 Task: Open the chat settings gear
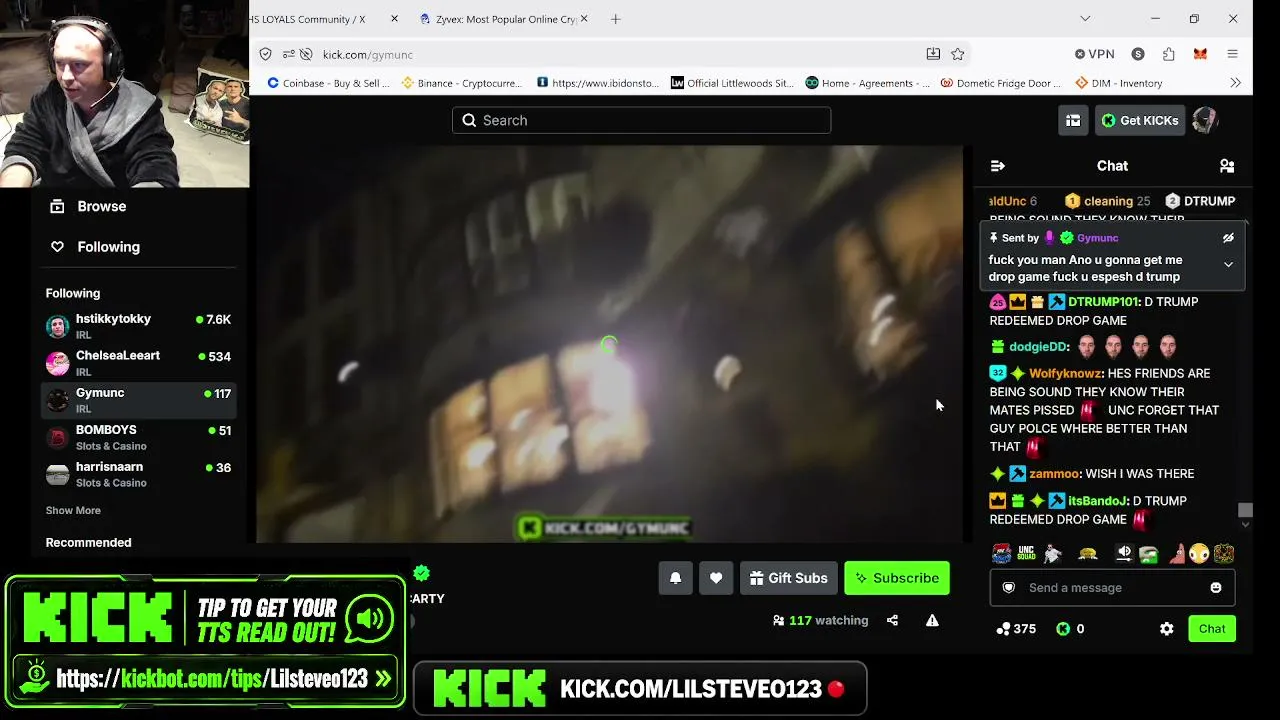(x=1167, y=629)
